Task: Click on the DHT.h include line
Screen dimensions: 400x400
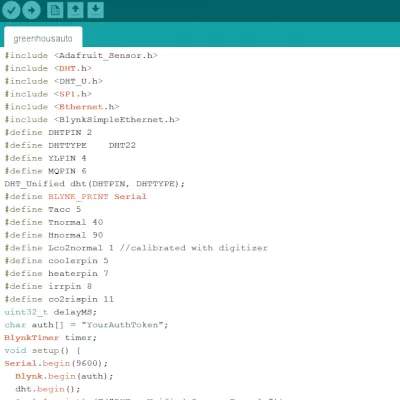Action: (48, 68)
